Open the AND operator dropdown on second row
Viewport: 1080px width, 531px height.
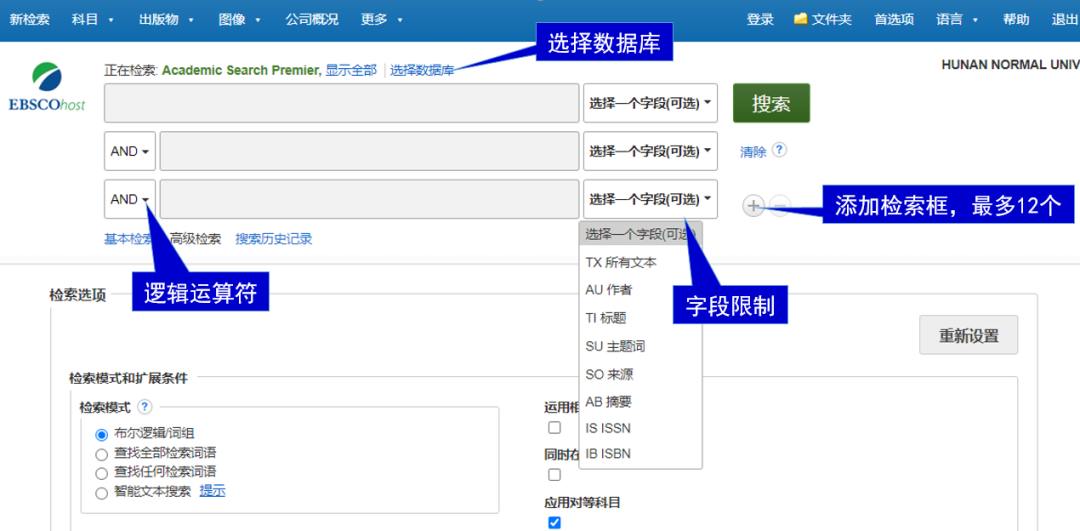coord(129,151)
